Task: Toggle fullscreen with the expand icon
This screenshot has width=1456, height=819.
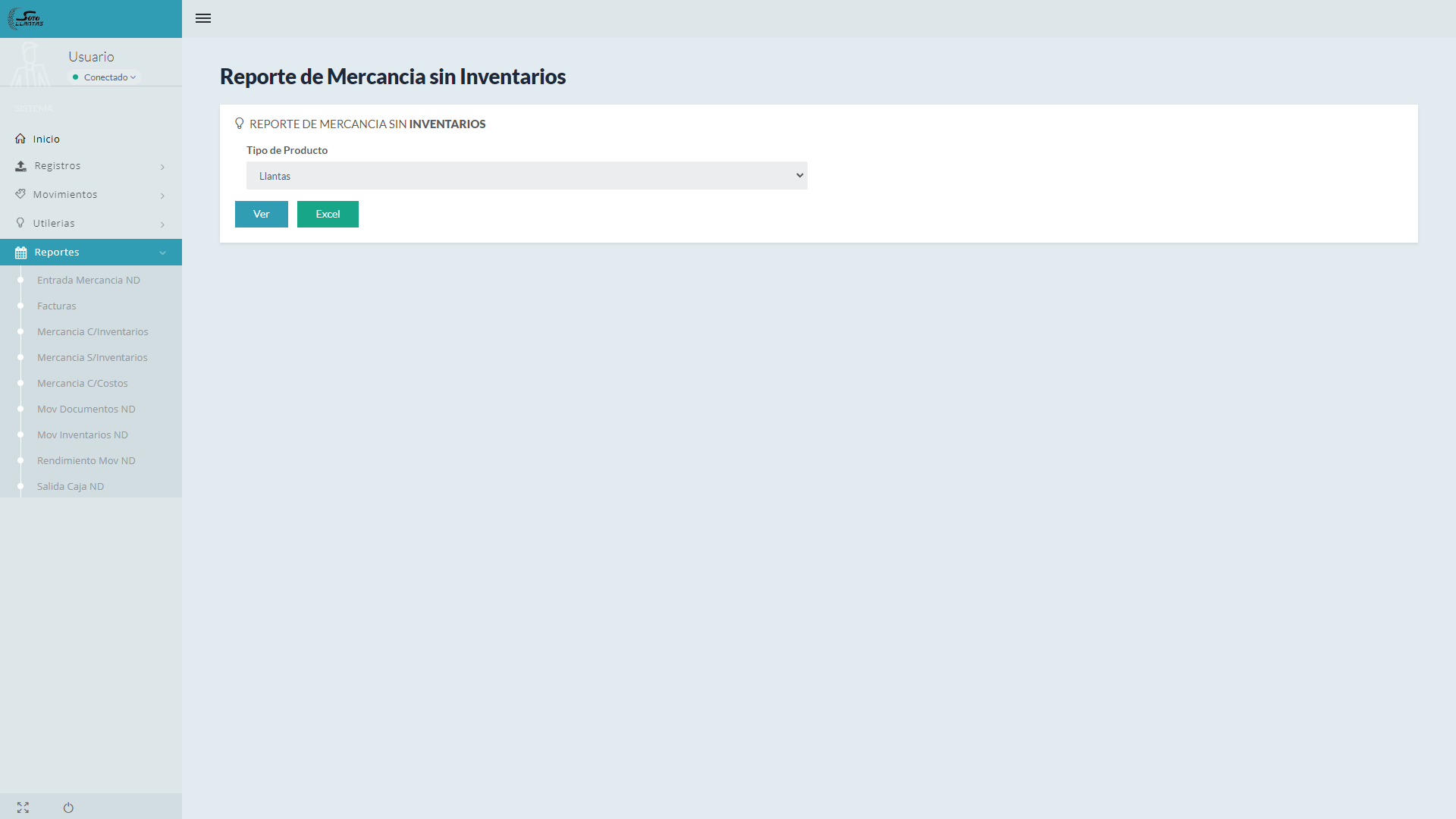Action: click(x=23, y=808)
